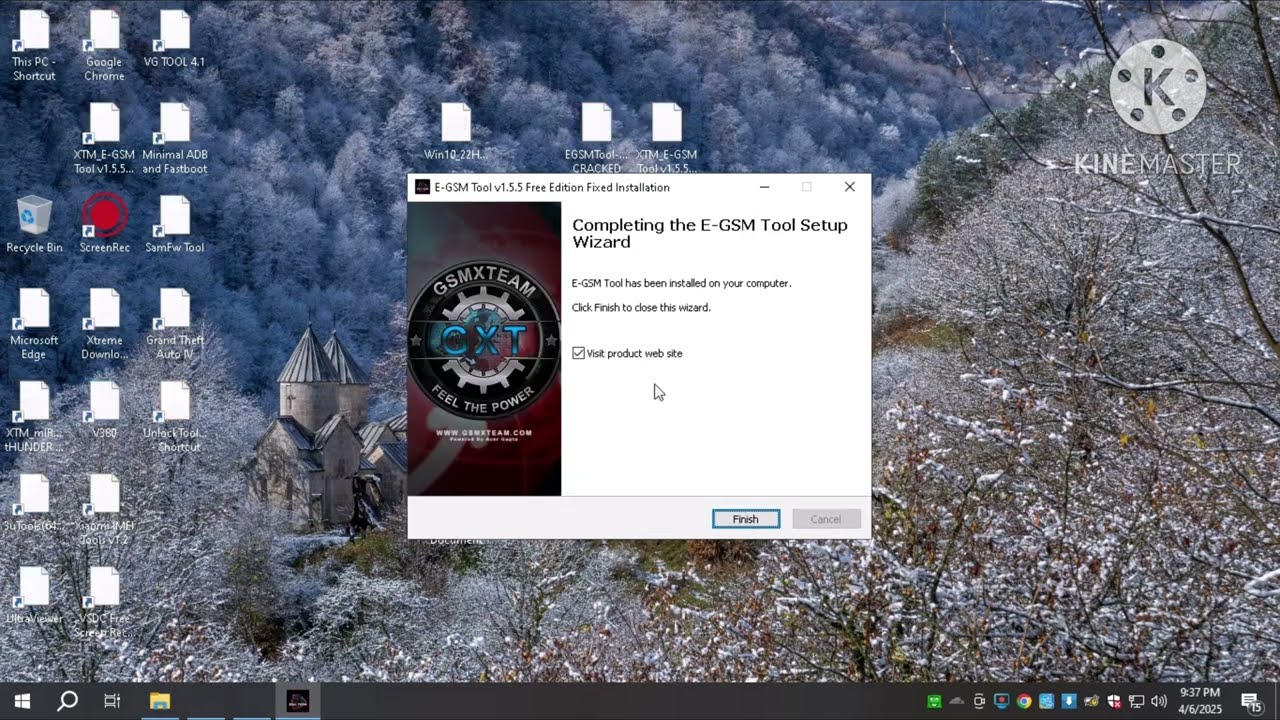Open the volume speaker tray icon
Screen dimensions: 1280x720
(1159, 701)
